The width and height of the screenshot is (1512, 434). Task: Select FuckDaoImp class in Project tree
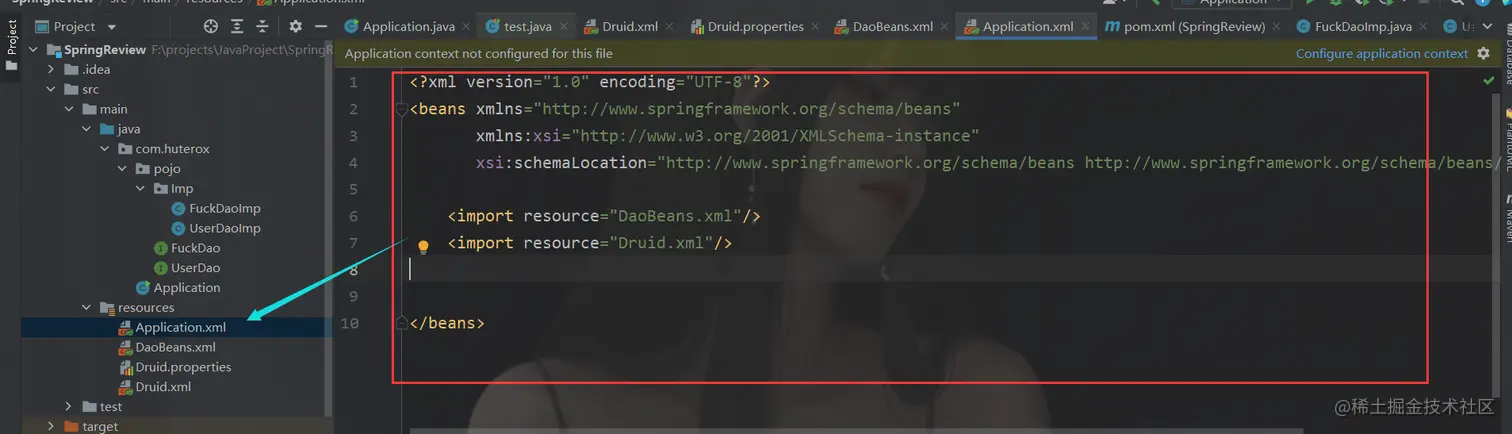[x=216, y=208]
